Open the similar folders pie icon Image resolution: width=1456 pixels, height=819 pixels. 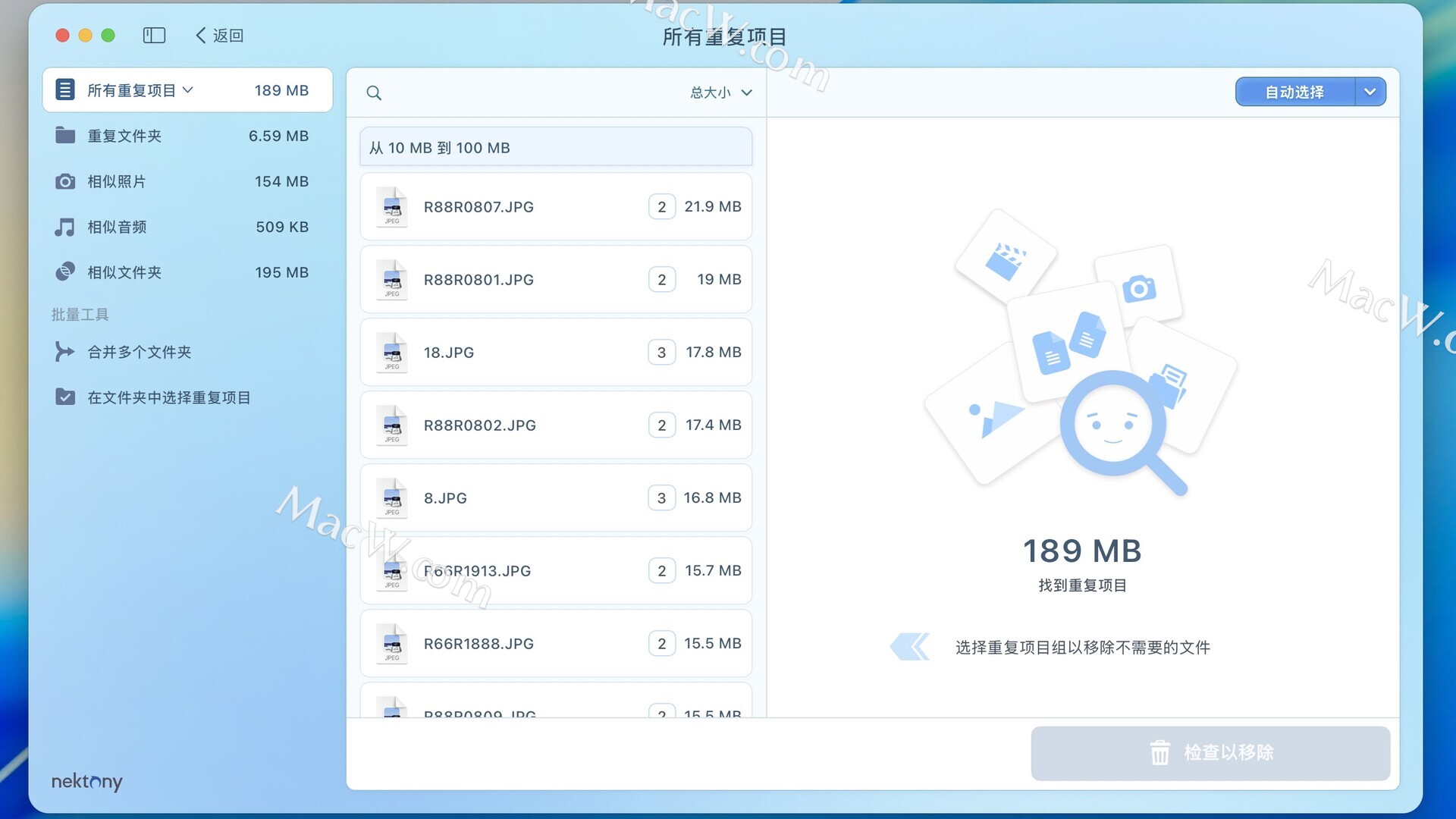[x=65, y=272]
